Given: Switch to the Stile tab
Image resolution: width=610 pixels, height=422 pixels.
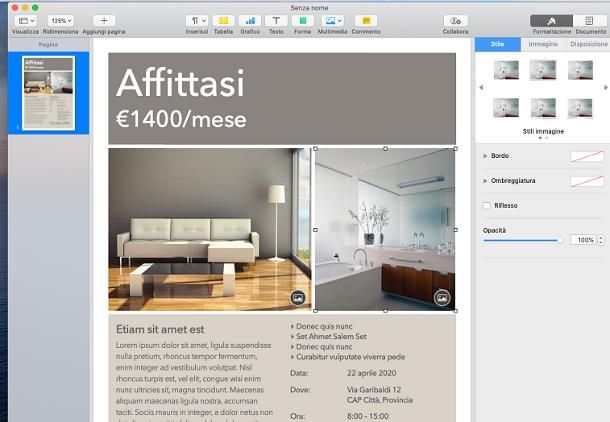Looking at the screenshot, I should [x=498, y=44].
